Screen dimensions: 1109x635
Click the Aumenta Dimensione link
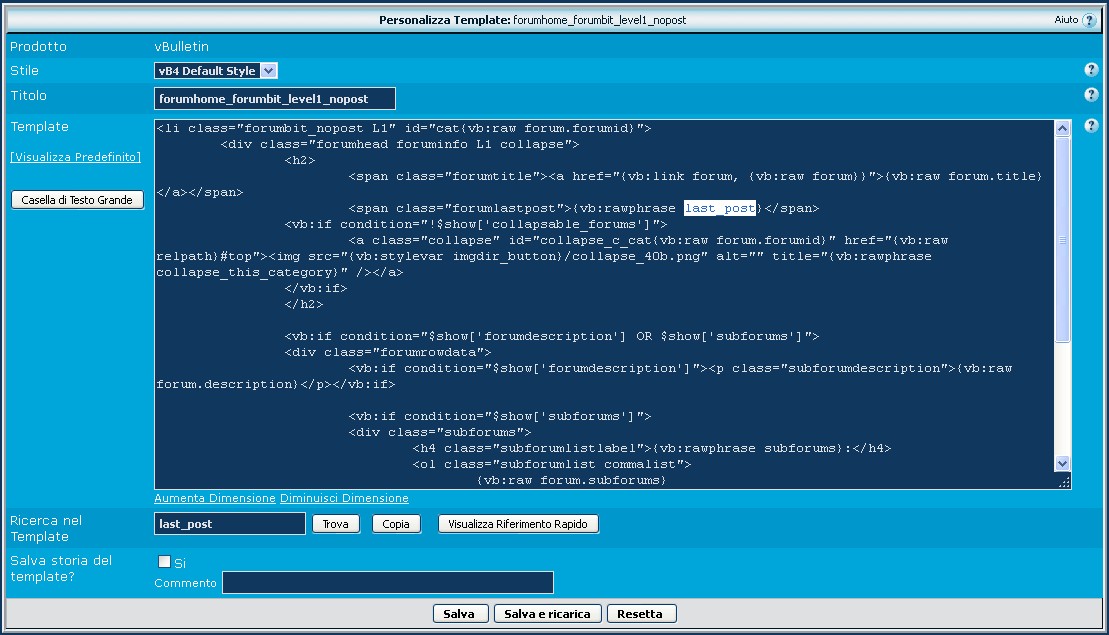215,498
